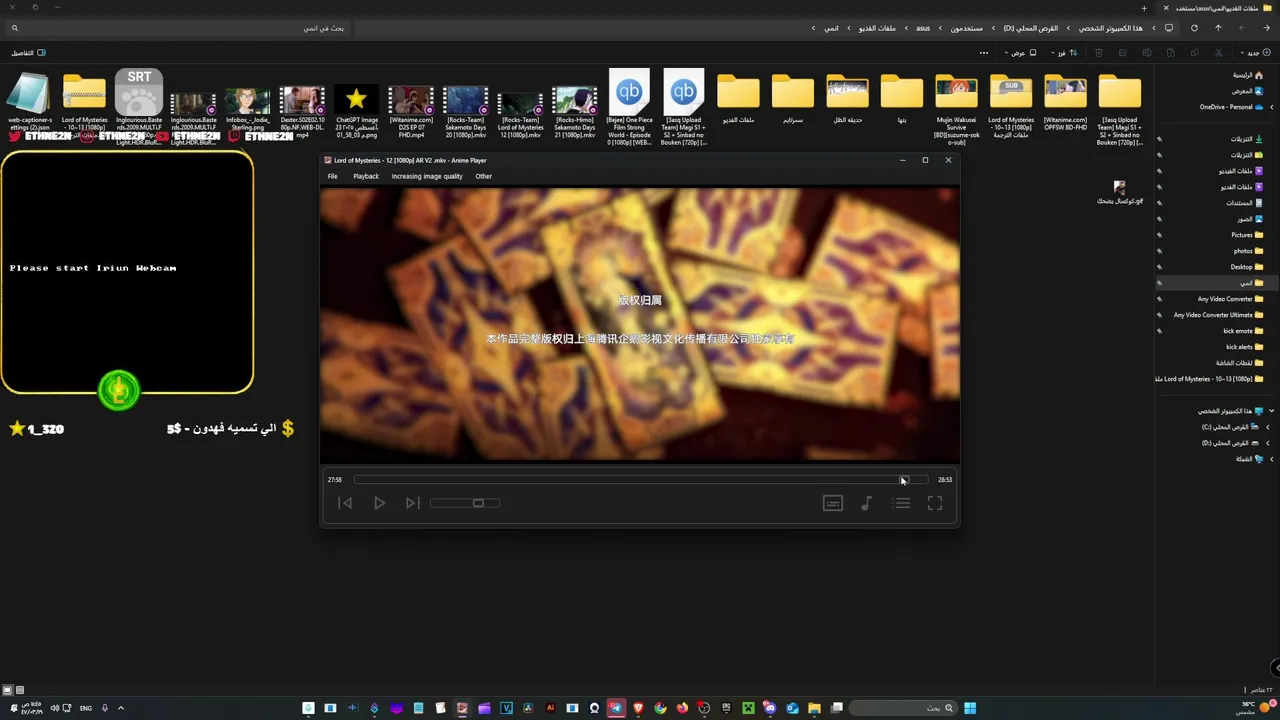Click انمي breadcrumb in address bar

point(831,28)
